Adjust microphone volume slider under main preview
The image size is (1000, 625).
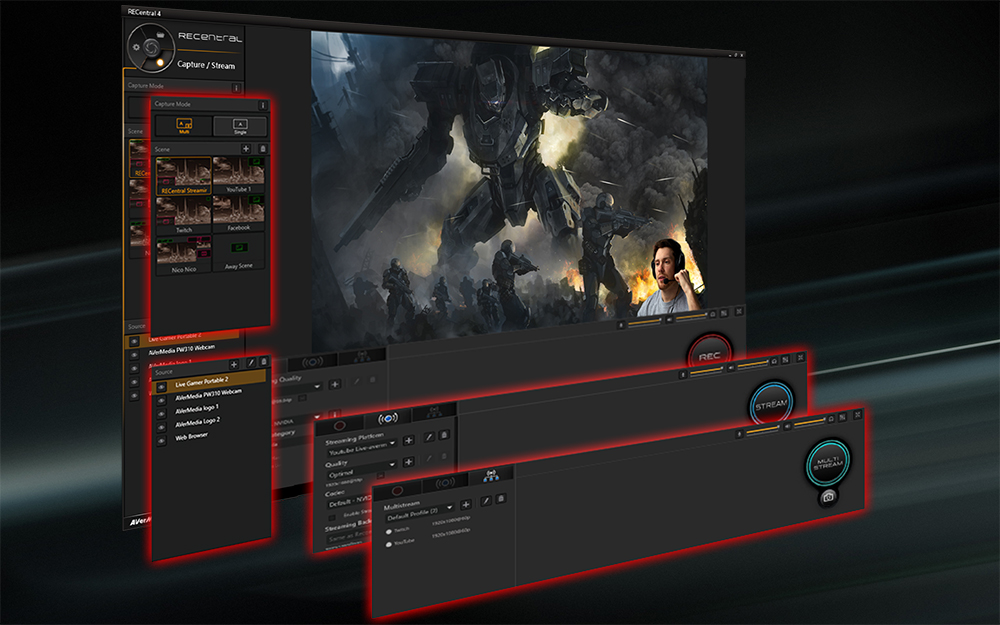(646, 321)
